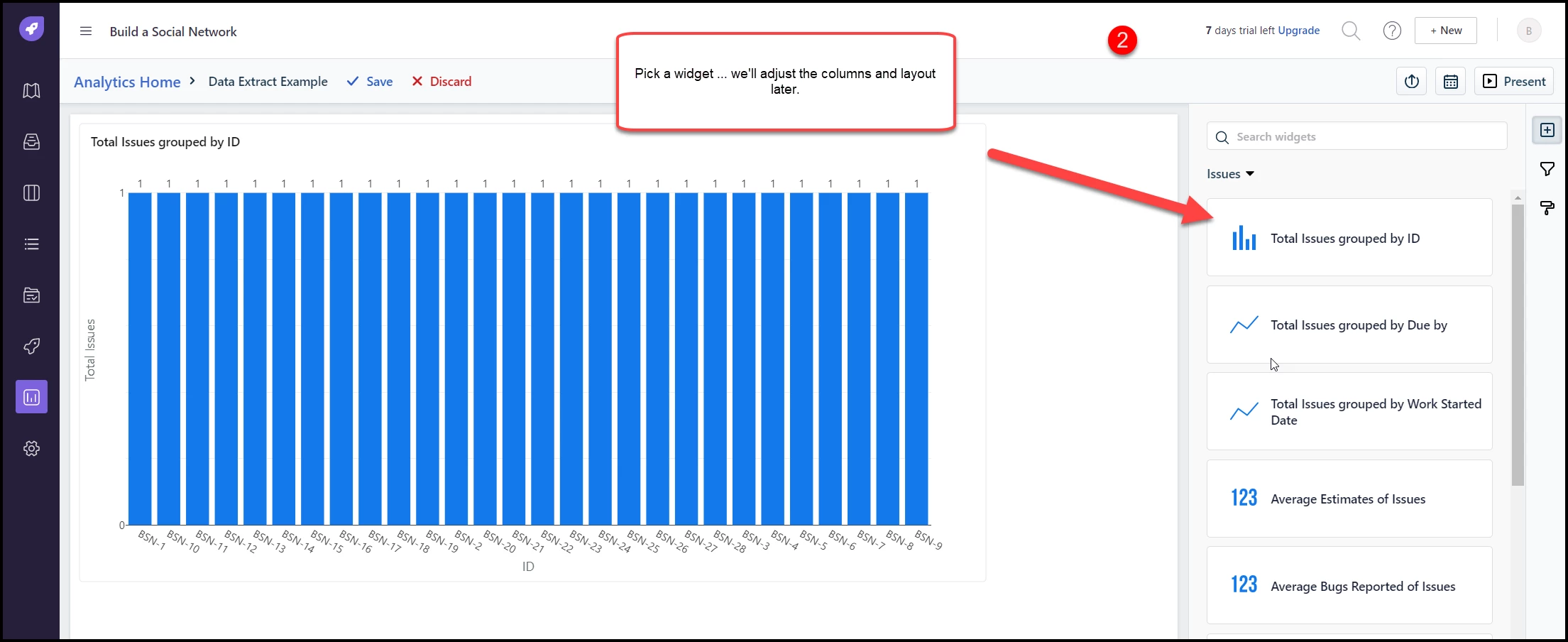
Task: Click line chart icon of Due by widget
Action: (x=1244, y=325)
